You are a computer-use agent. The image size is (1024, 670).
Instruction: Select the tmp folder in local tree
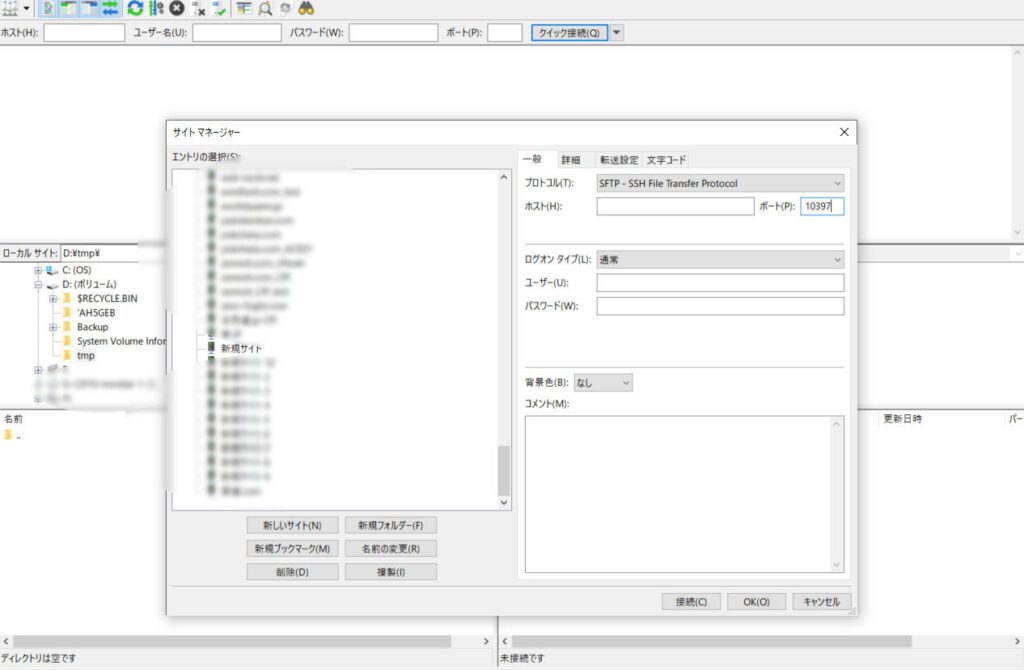86,356
